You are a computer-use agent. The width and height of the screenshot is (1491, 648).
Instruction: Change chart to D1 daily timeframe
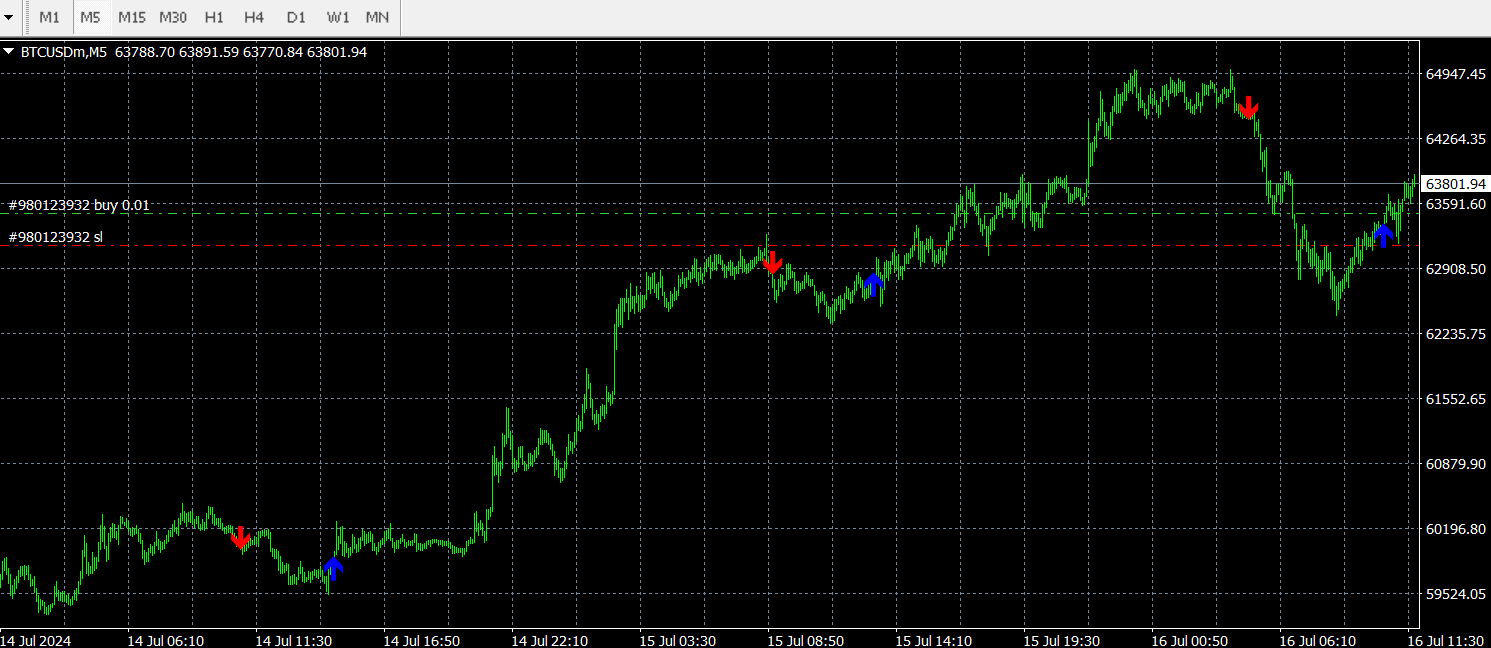tap(295, 17)
